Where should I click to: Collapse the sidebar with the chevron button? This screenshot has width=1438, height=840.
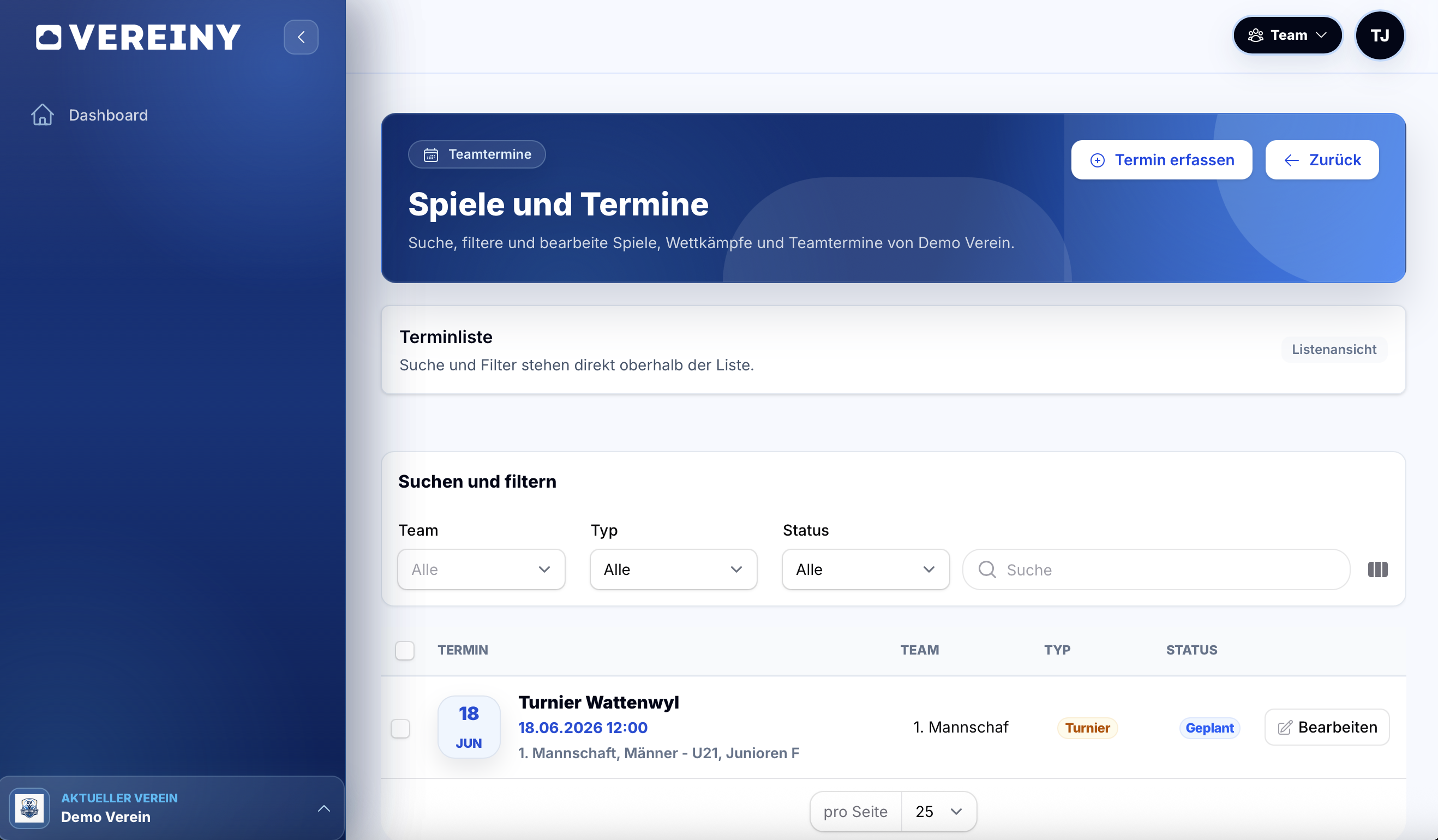click(x=301, y=37)
